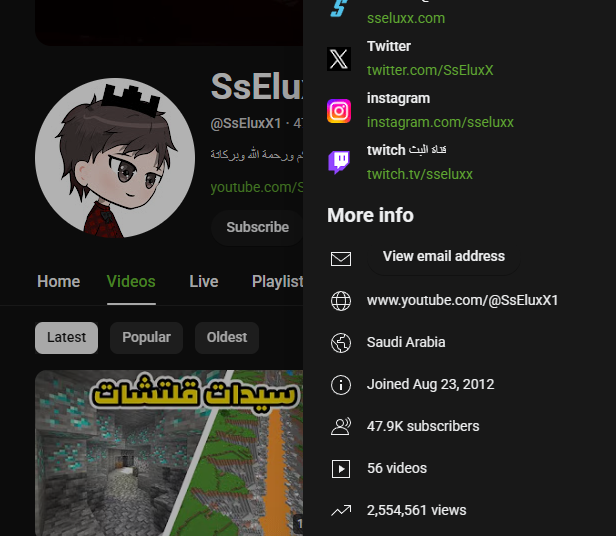Click the info circle icon by Joined date
This screenshot has width=616, height=536.
pyautogui.click(x=341, y=385)
